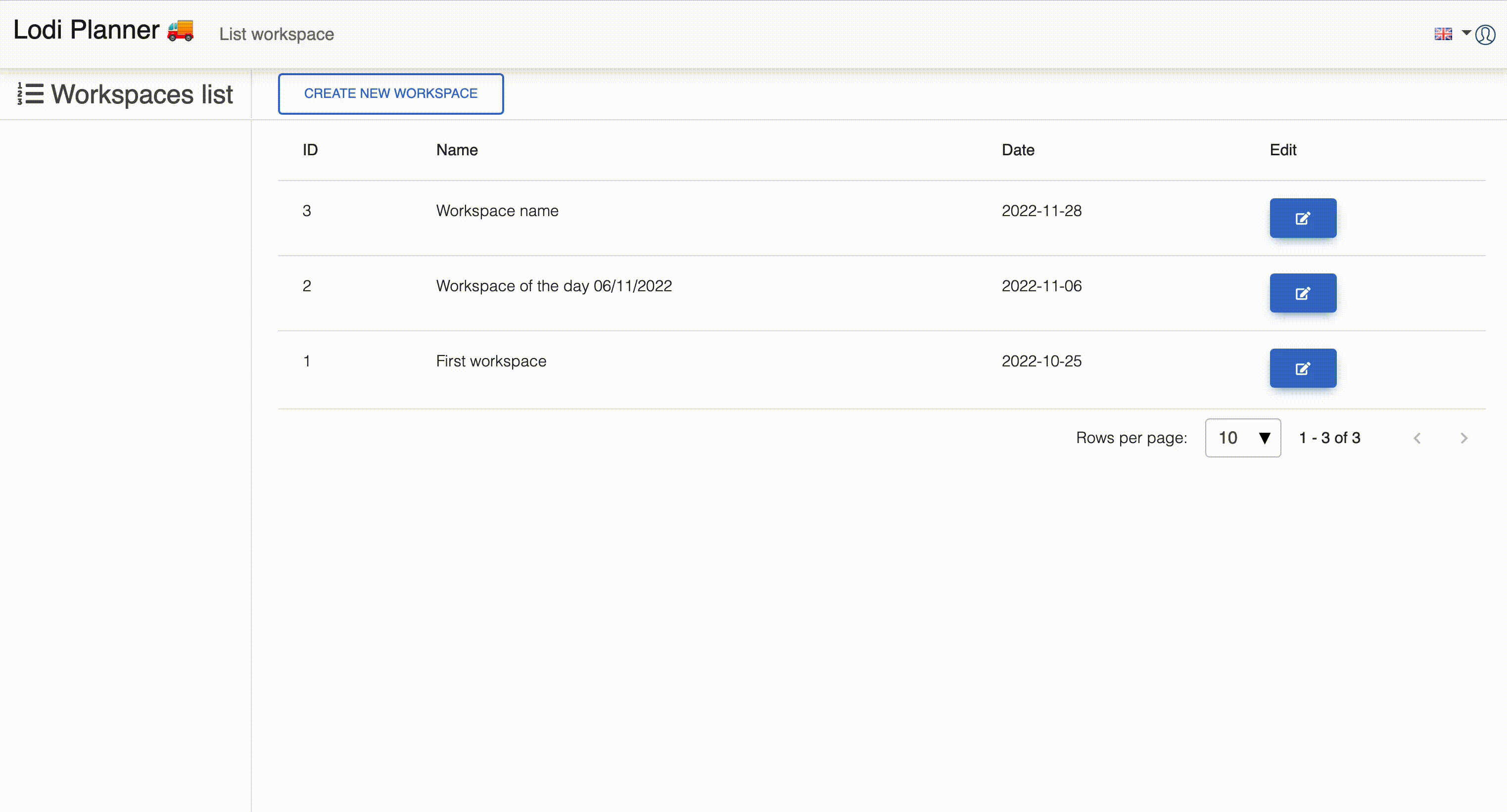Click the previous page arrow button
1507x812 pixels.
pos(1418,438)
